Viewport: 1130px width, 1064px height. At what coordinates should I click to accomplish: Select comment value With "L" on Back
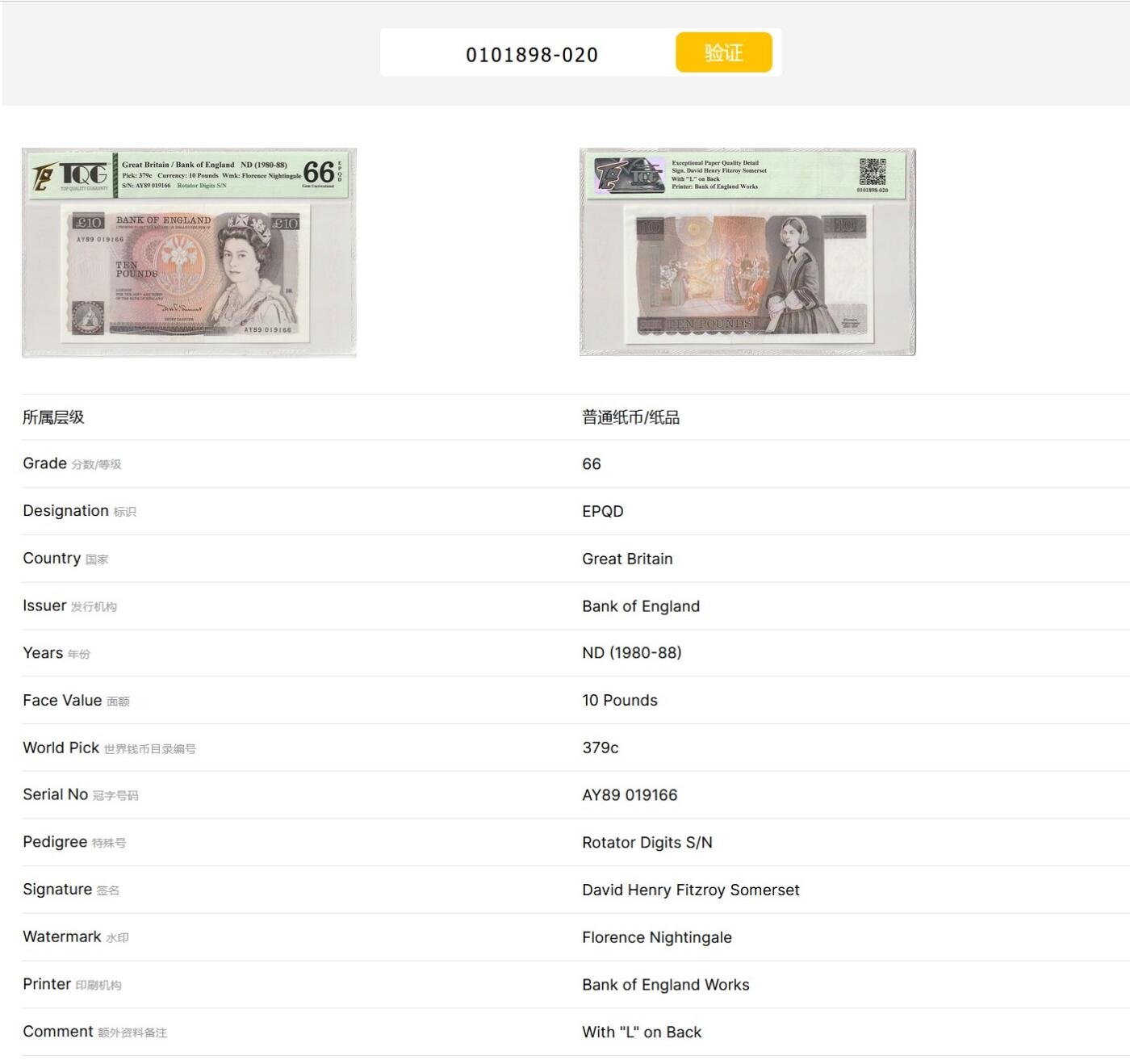tap(642, 1032)
